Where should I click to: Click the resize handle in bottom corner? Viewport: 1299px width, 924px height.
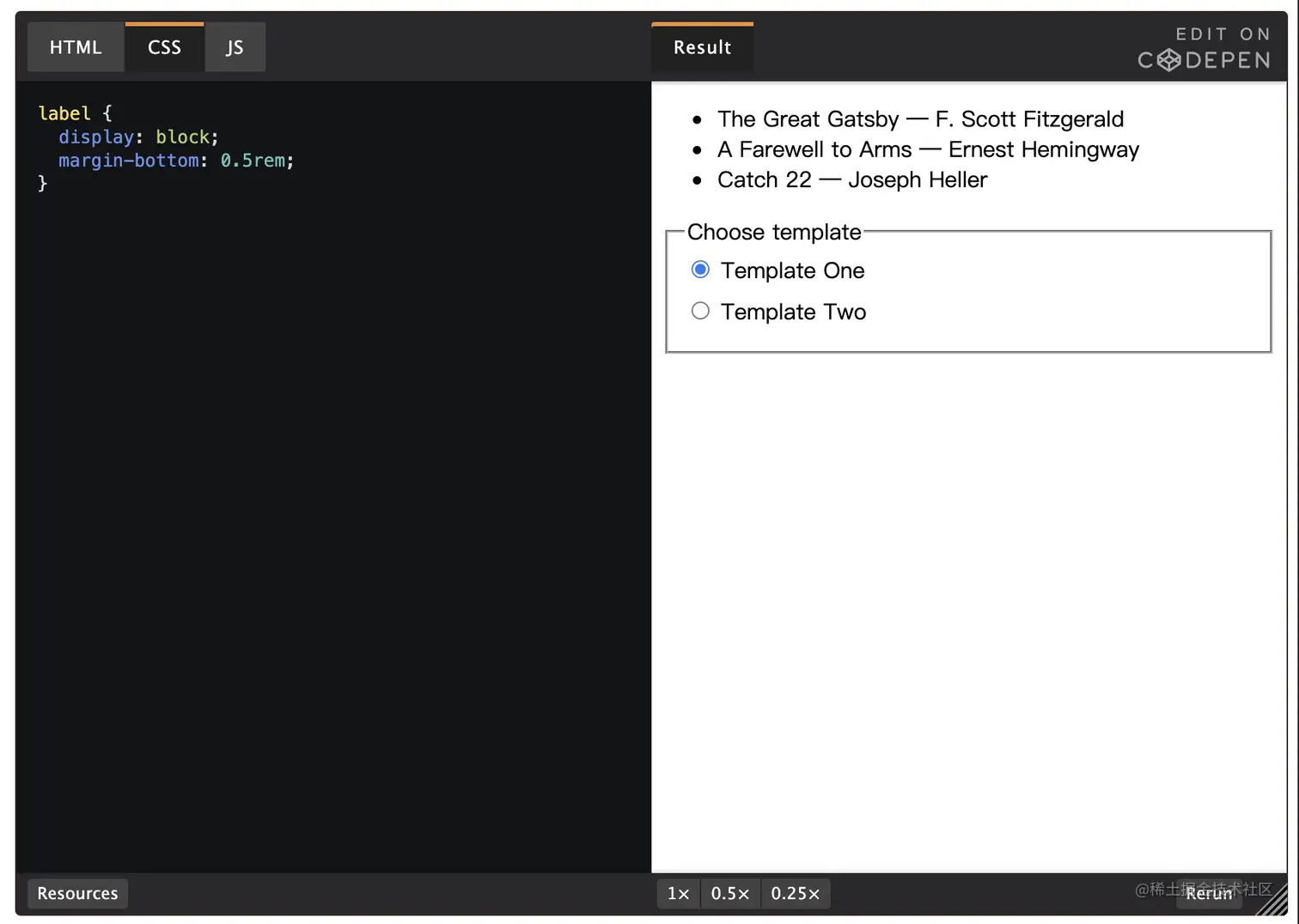click(x=1272, y=901)
